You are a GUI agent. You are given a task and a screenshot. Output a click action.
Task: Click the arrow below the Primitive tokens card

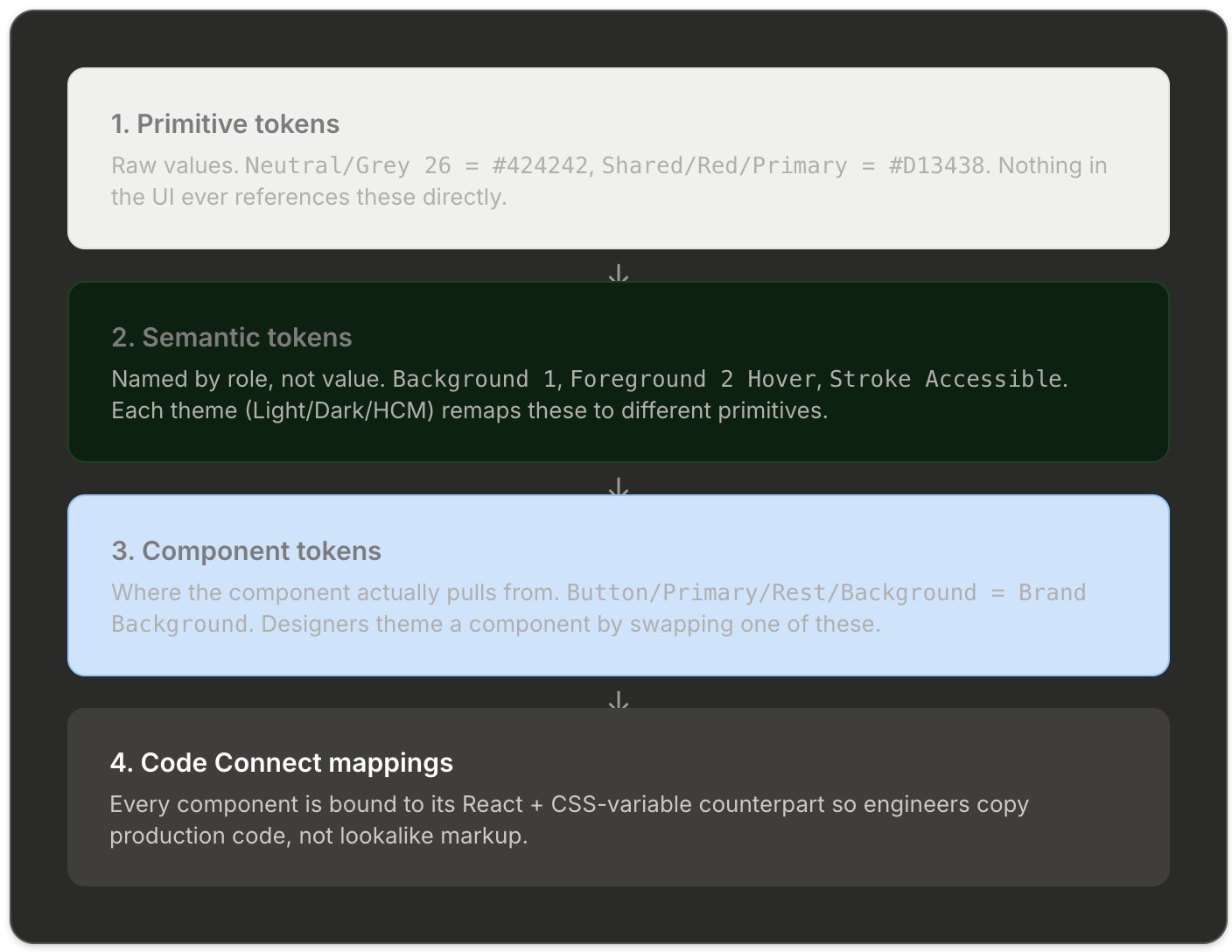coord(619,273)
